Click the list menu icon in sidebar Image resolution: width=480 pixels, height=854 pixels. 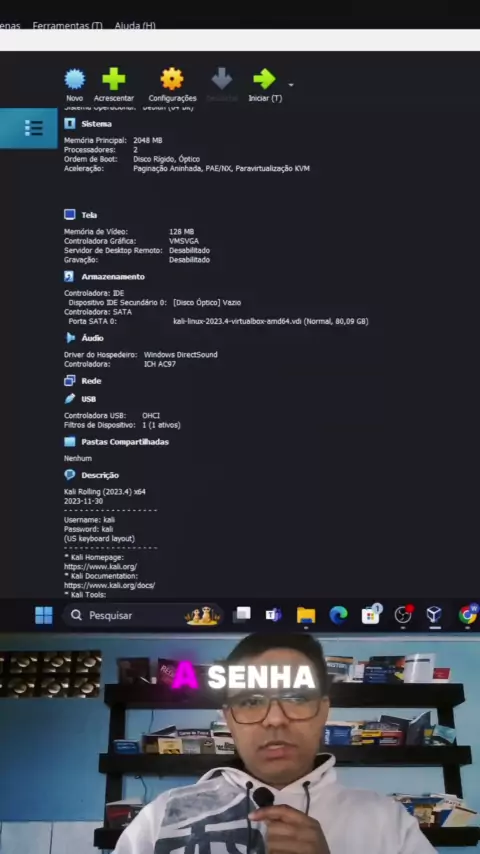tap(33, 129)
